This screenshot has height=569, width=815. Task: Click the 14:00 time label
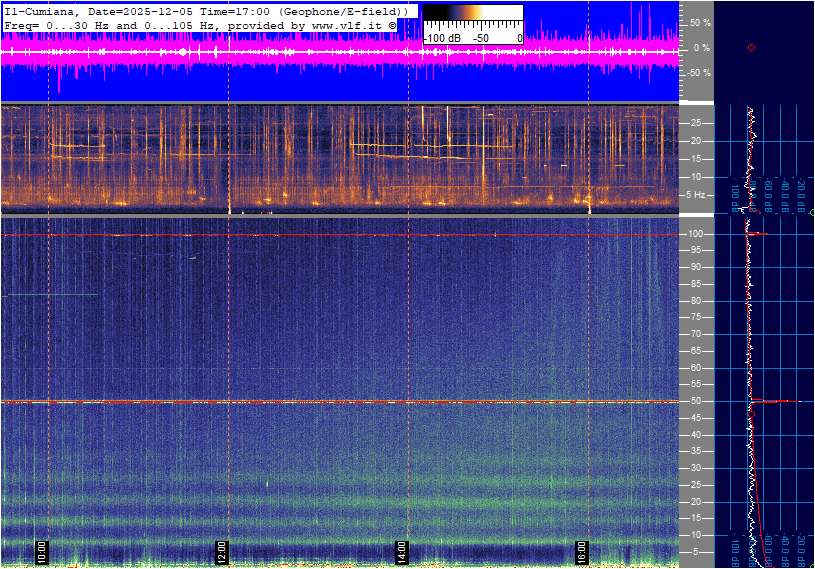click(402, 551)
